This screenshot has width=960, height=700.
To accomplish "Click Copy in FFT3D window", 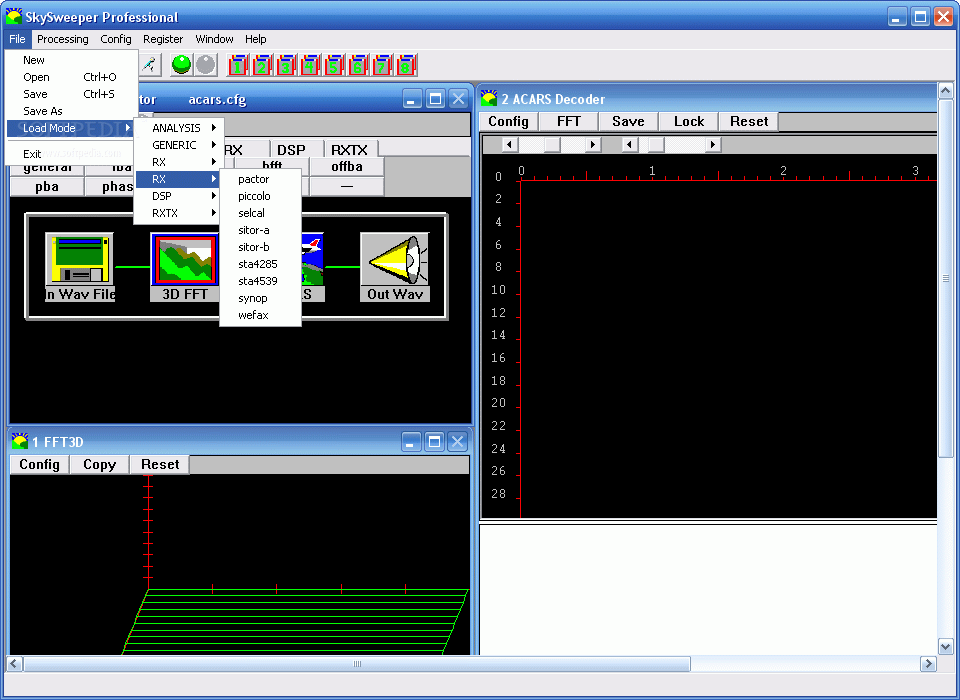I will [99, 464].
